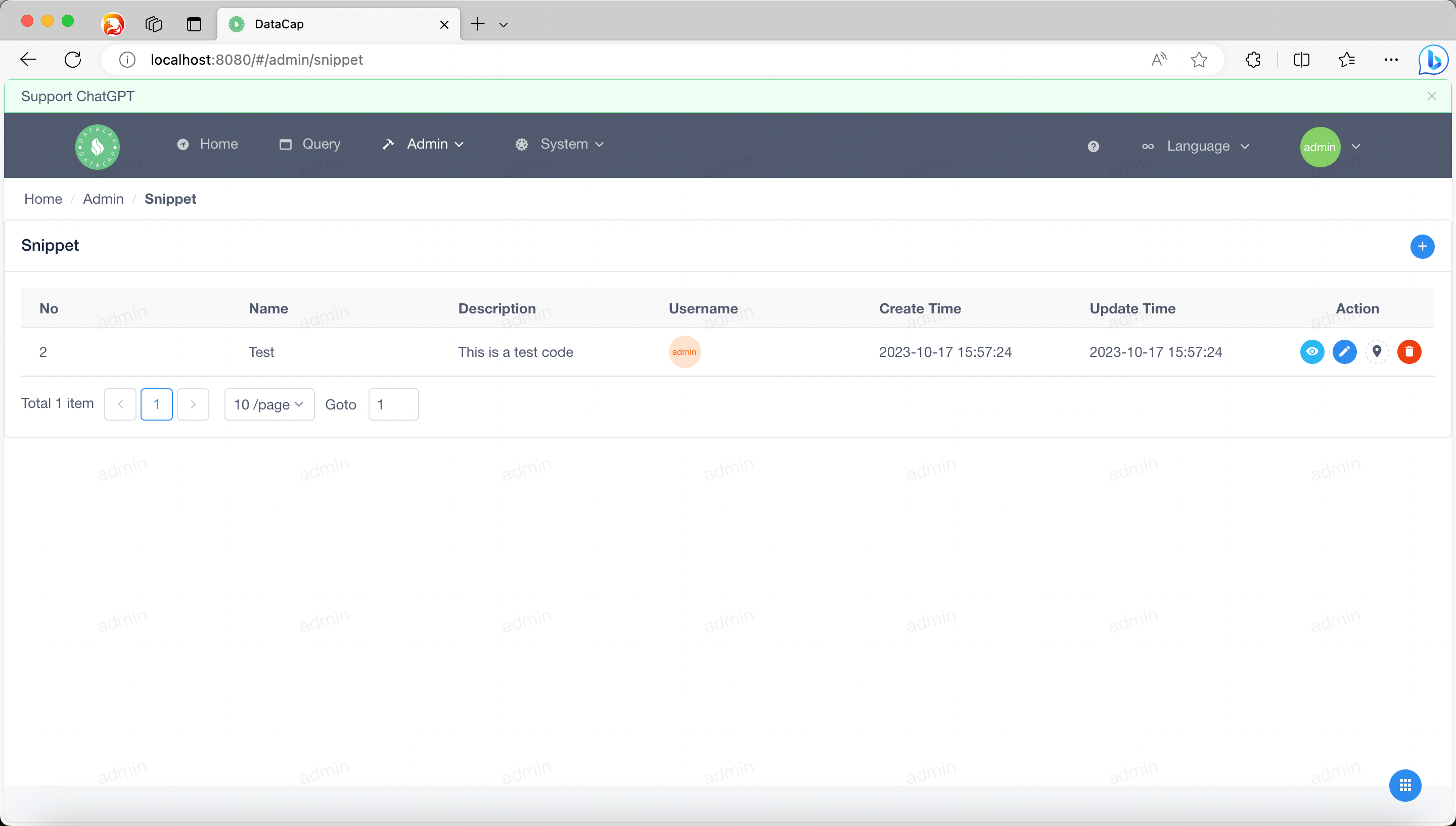Add this page to favorites star
Image resolution: width=1456 pixels, height=826 pixels.
tap(1199, 60)
